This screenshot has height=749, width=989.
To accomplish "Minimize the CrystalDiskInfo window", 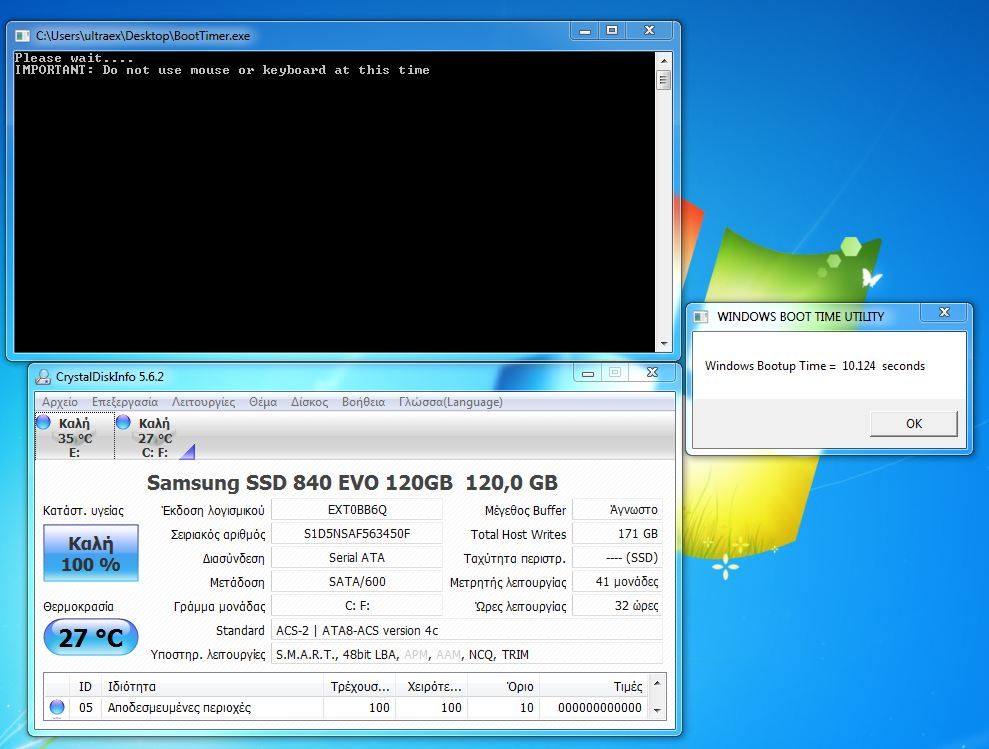I will coord(588,373).
